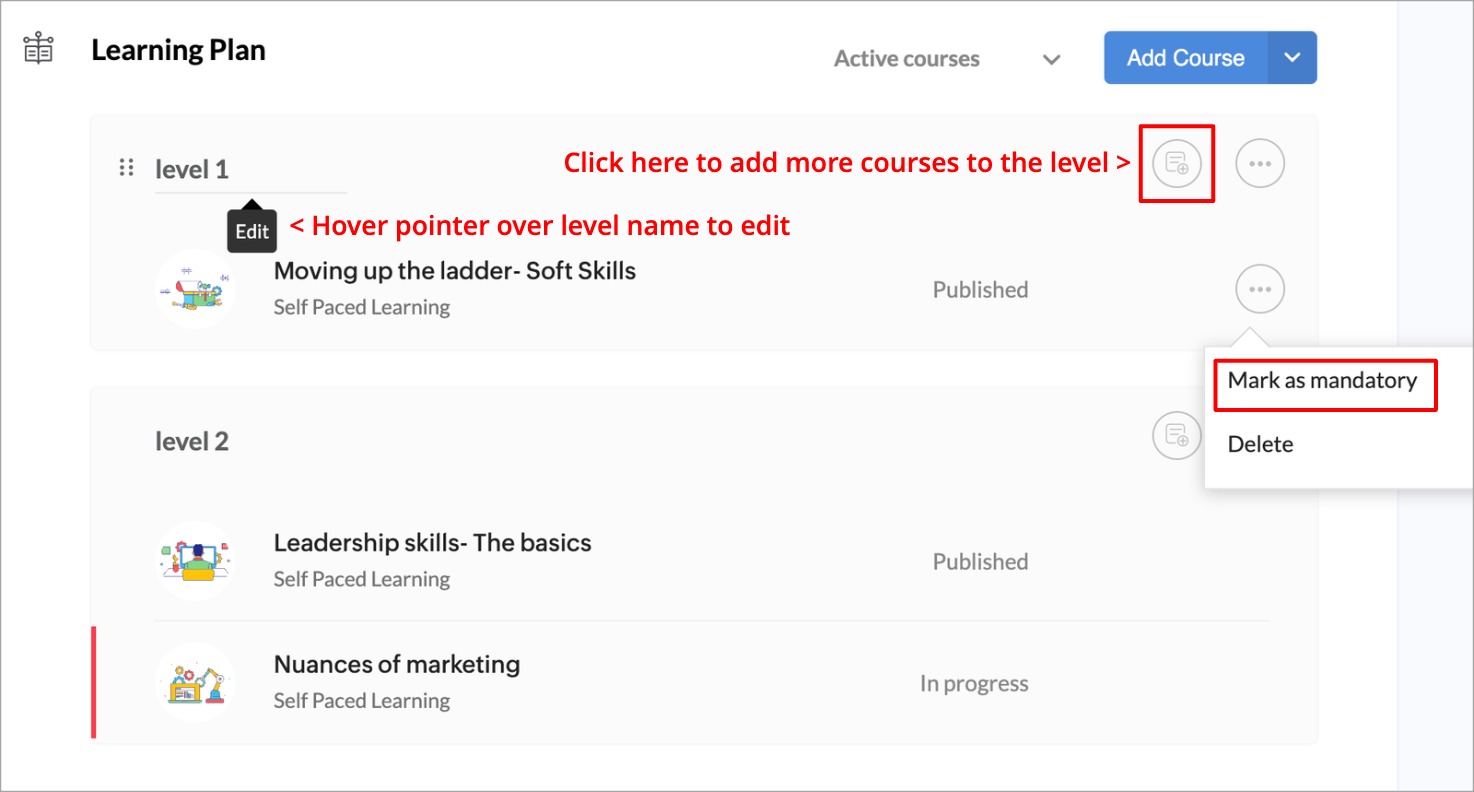
Task: Click the Learning Plan book icon
Action: 38,48
